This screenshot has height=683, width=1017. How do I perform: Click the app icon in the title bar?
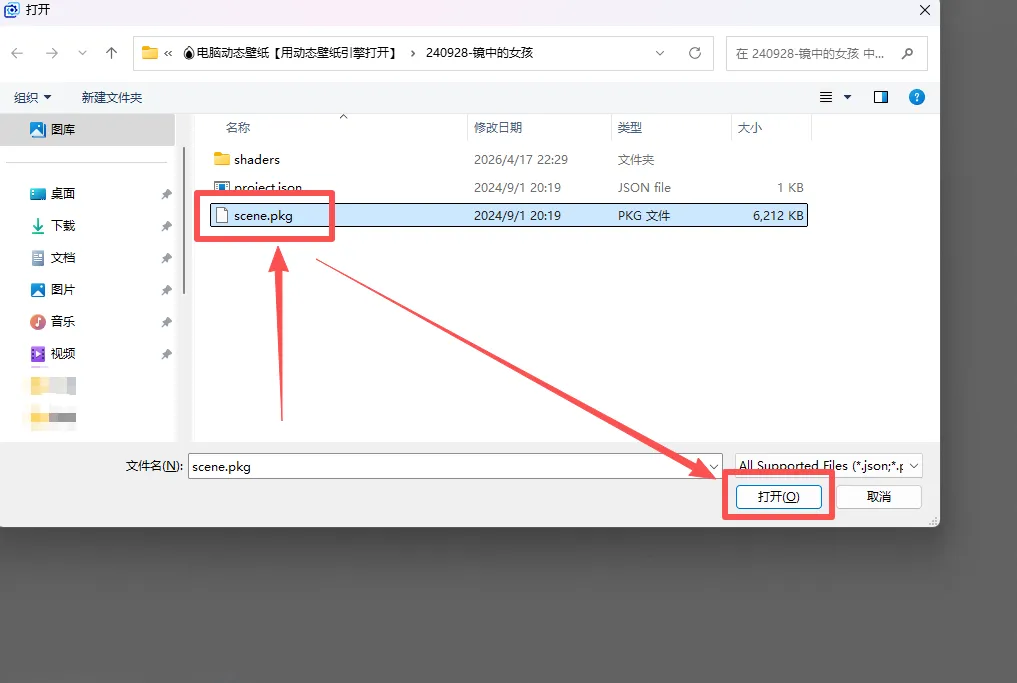(11, 10)
